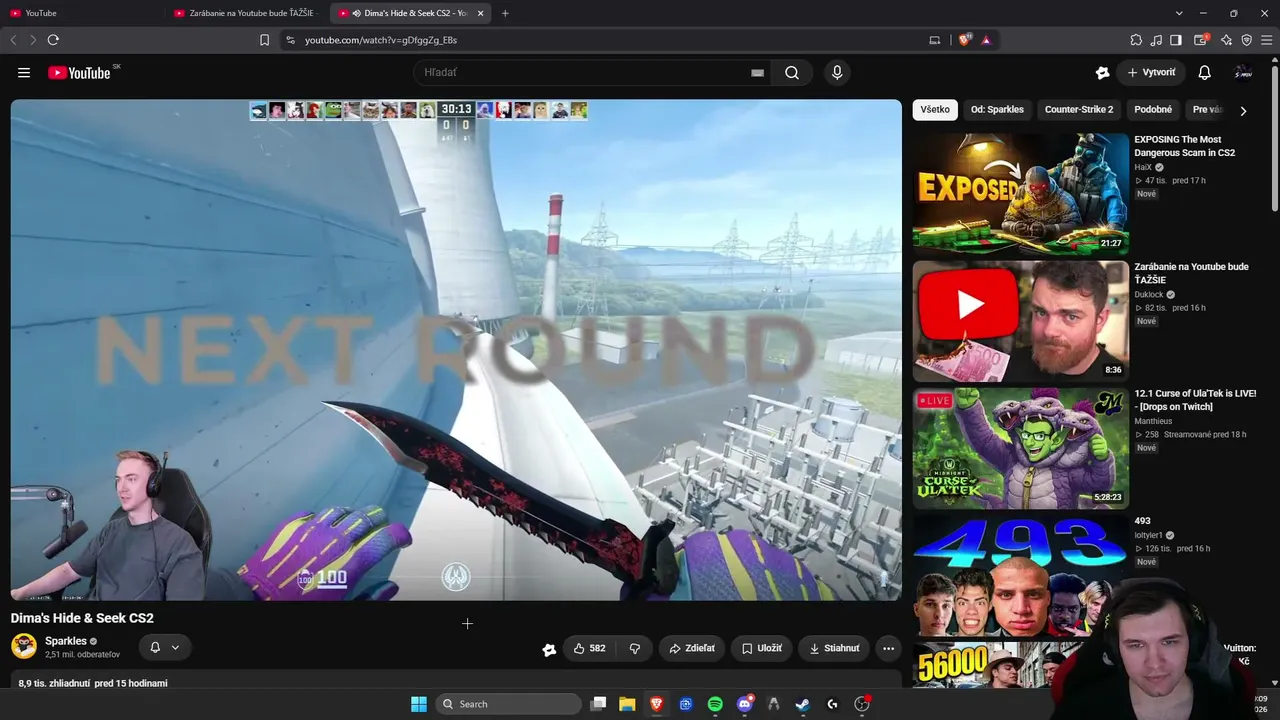Expand subscription notification options for Sparkles
The image size is (1280, 720).
tap(165, 647)
